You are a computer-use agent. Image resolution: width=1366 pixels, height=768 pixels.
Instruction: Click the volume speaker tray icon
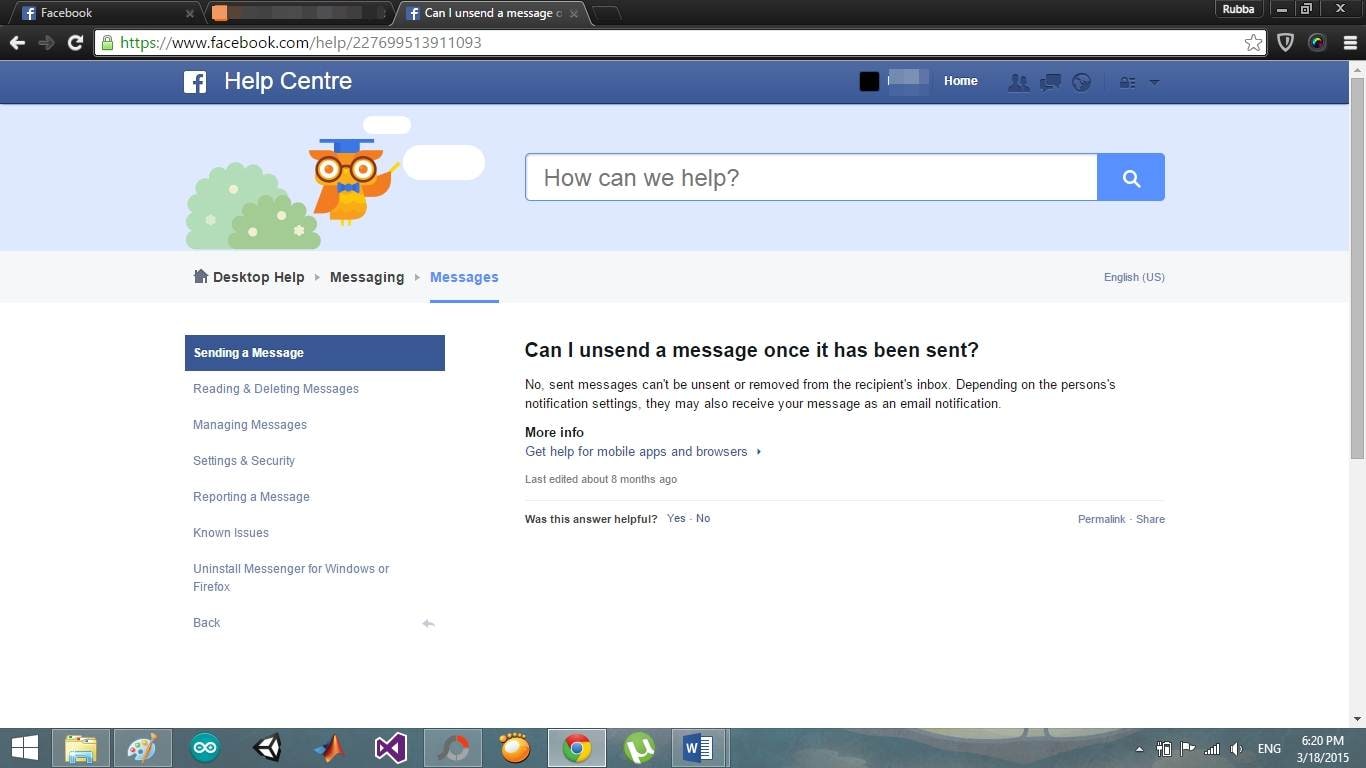pos(1237,749)
